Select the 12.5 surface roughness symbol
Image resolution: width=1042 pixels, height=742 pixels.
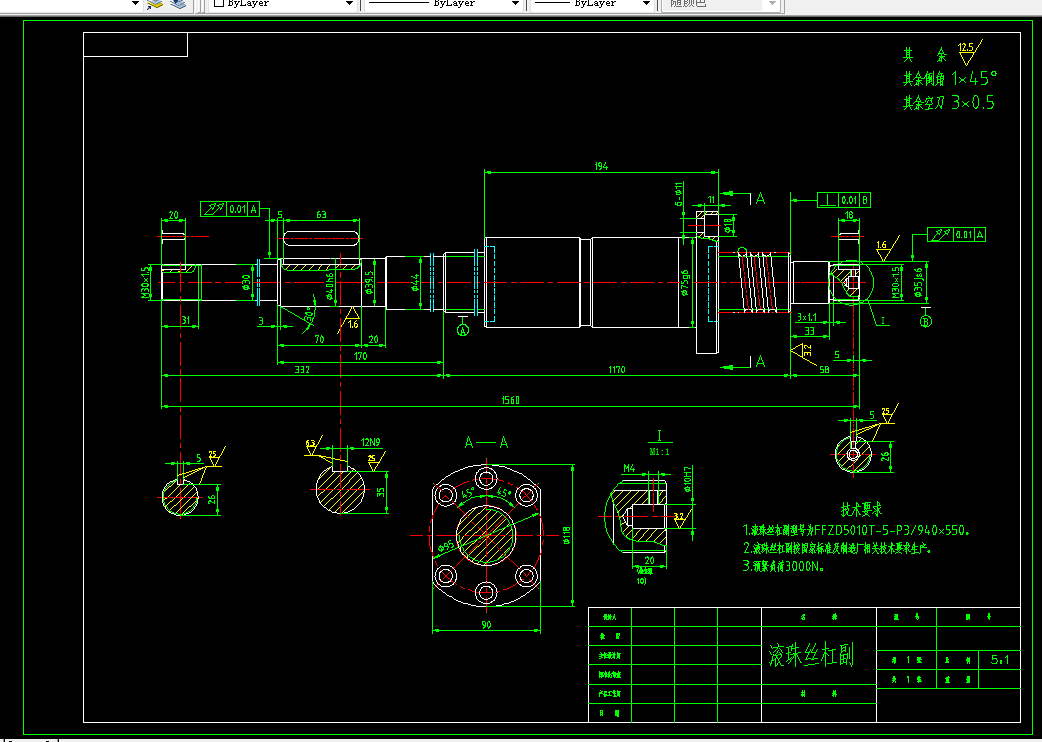pos(968,52)
